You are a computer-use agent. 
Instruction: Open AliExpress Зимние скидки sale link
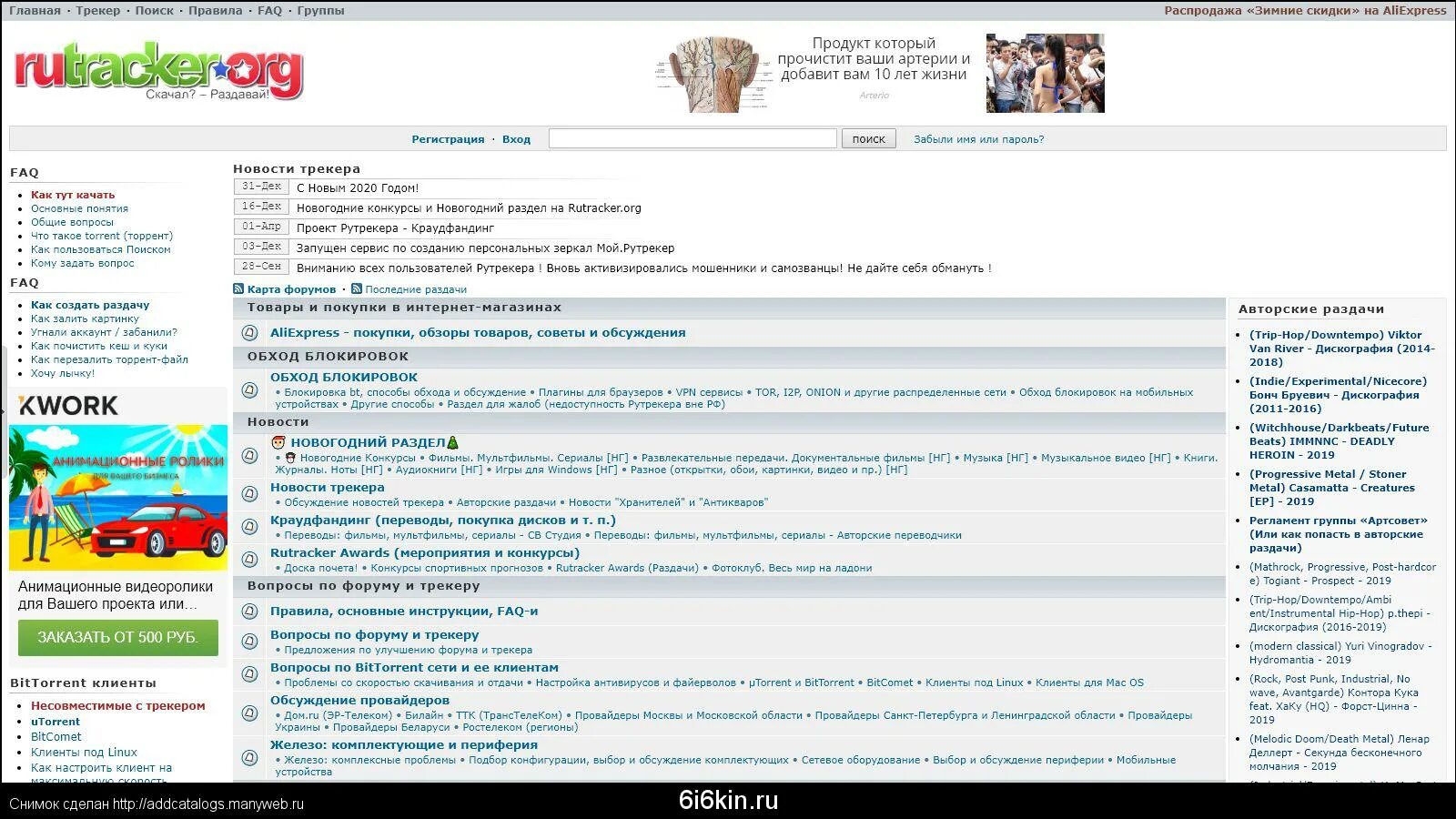point(1305,11)
